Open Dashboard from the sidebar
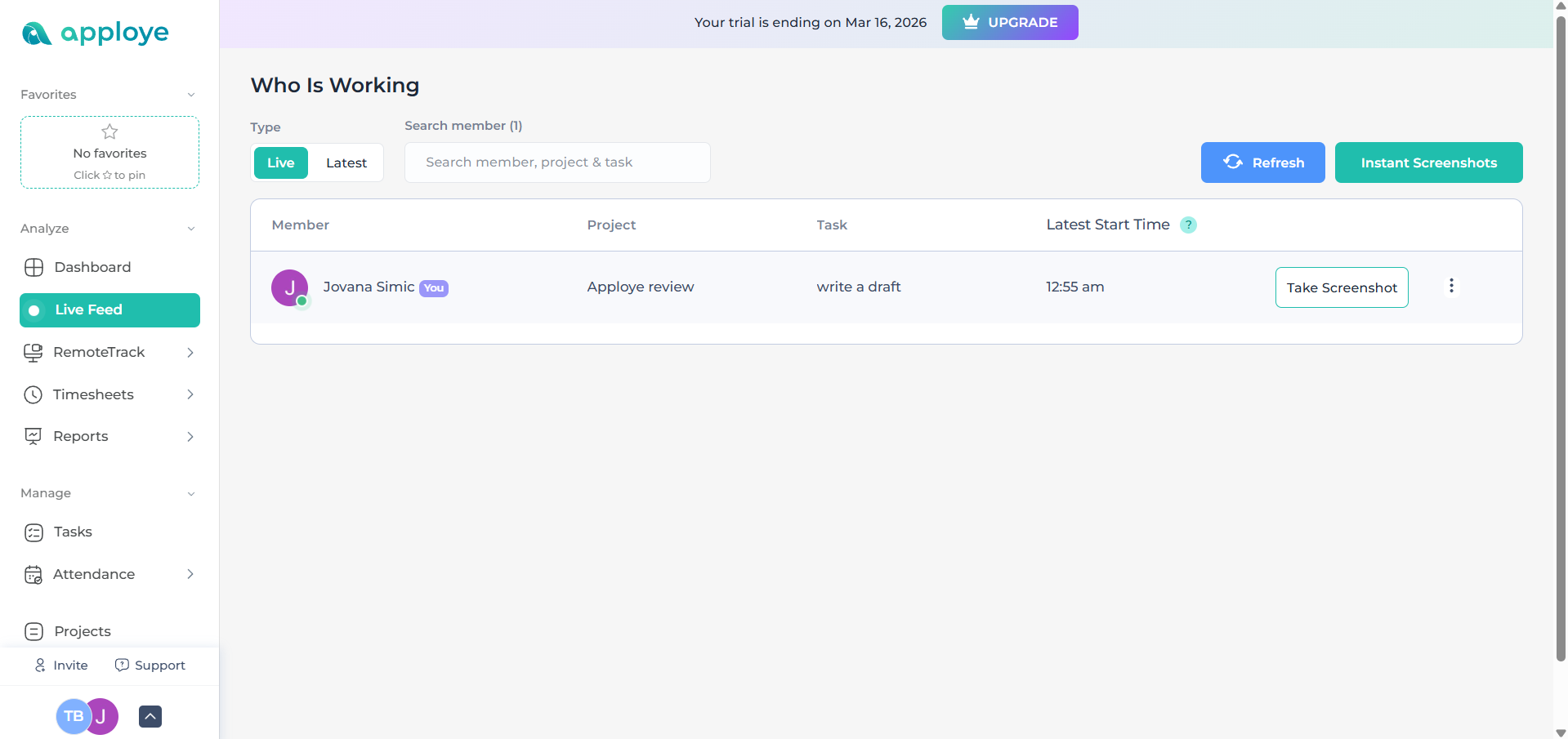The width and height of the screenshot is (1568, 739). (x=92, y=267)
